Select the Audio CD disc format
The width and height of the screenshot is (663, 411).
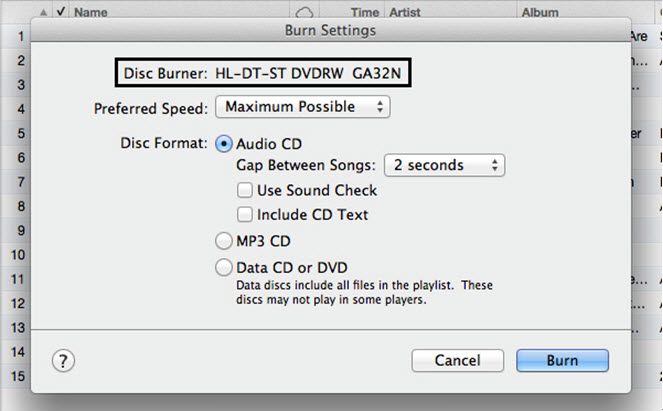224,143
